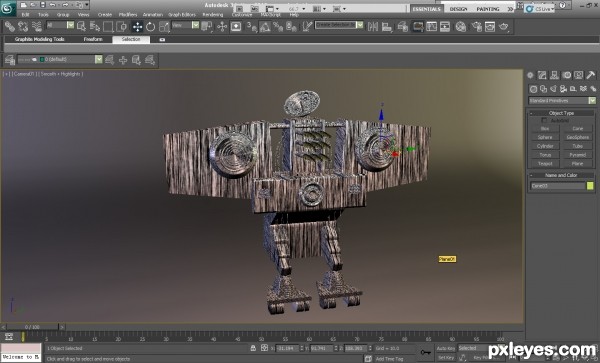Choose the Select Object tool
This screenshot has width=600, height=363.
pos(81,26)
